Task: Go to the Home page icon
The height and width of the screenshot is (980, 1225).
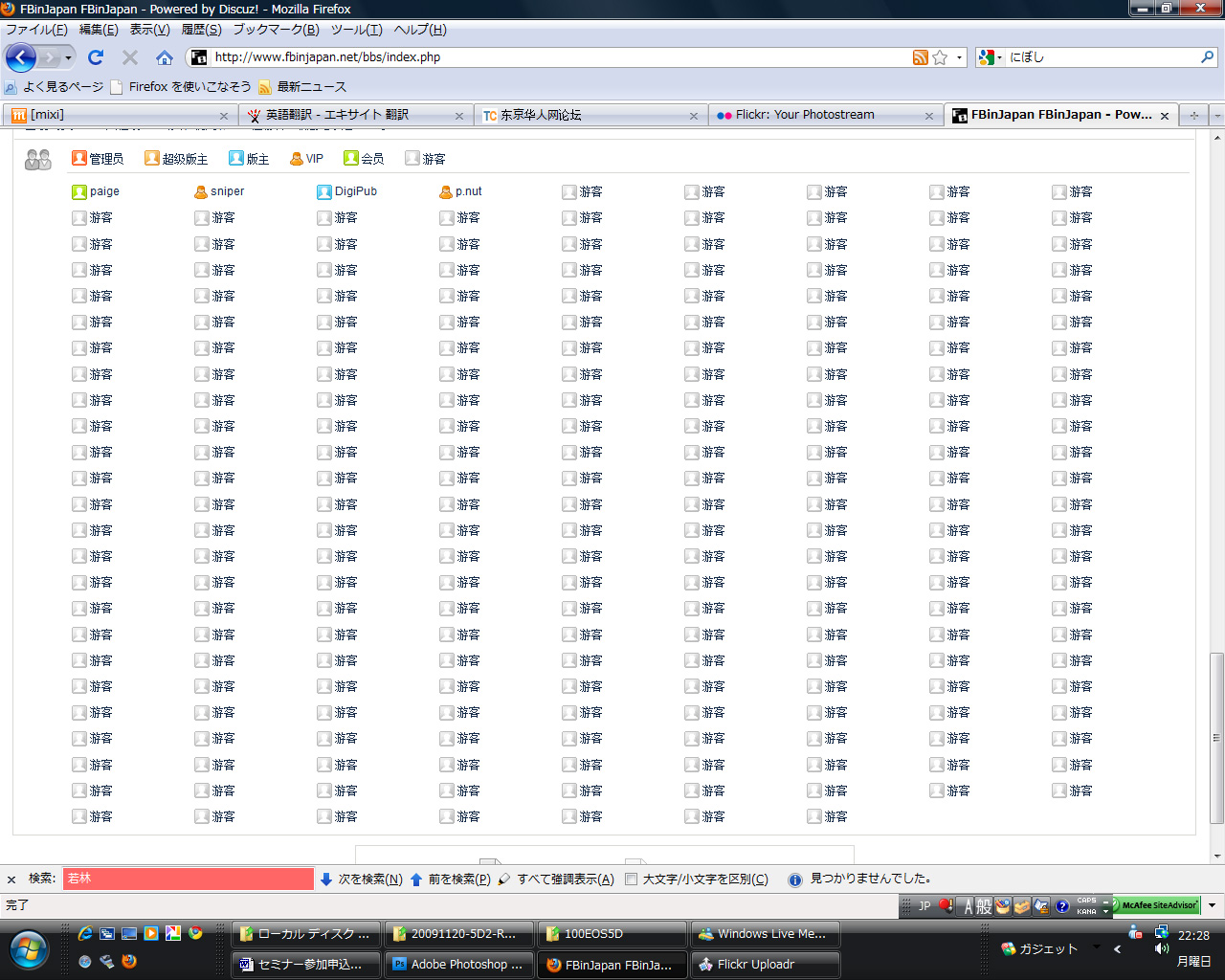Action: [x=165, y=57]
